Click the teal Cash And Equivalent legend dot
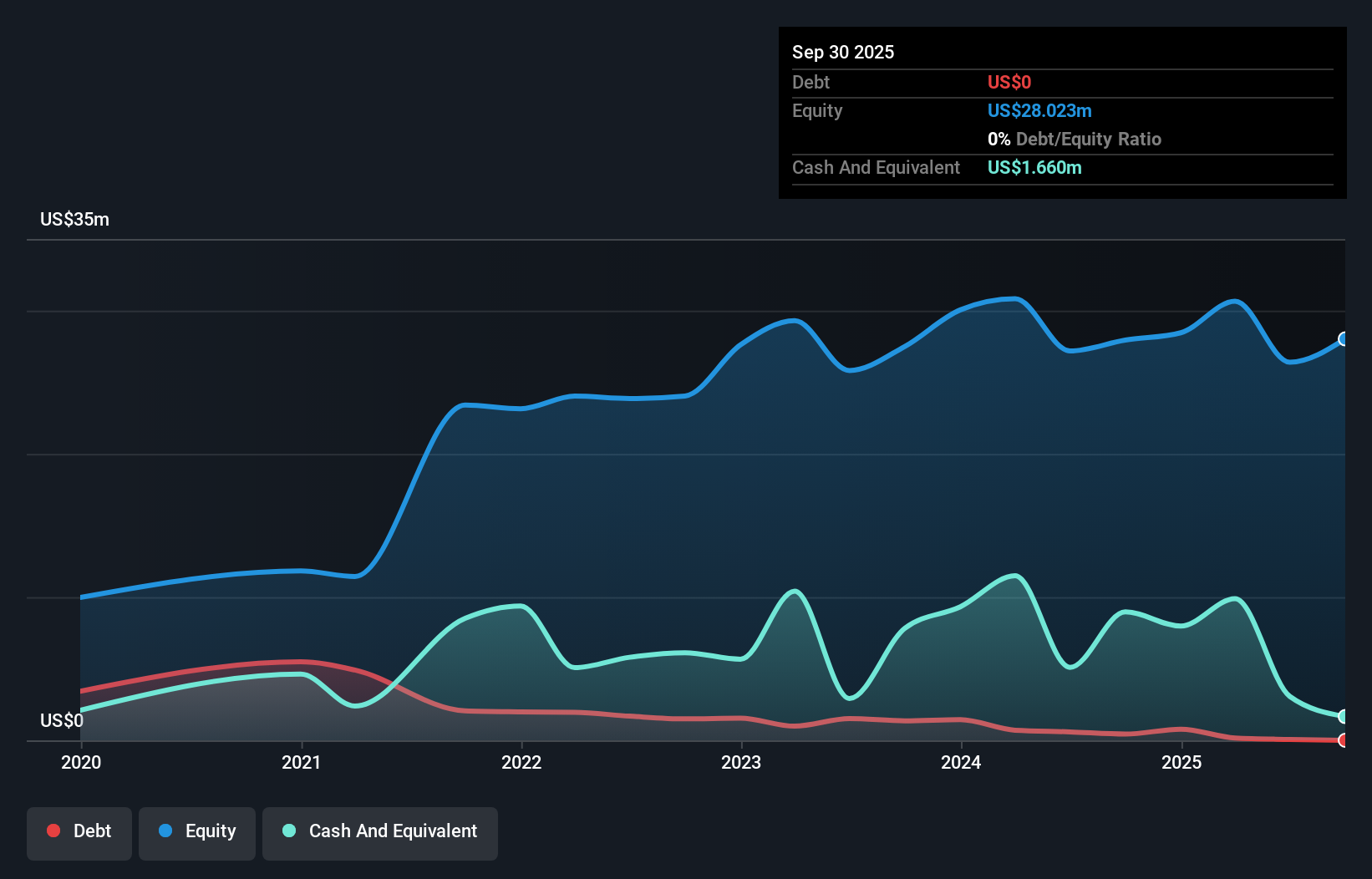The width and height of the screenshot is (1372, 879). tap(289, 831)
